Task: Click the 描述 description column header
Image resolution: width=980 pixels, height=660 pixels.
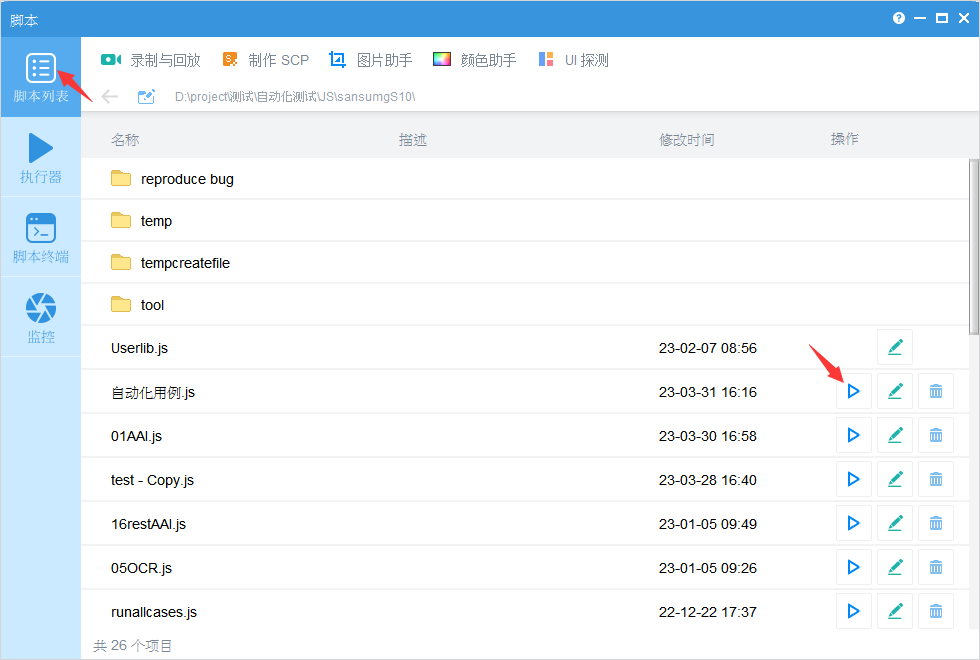Action: click(x=412, y=139)
